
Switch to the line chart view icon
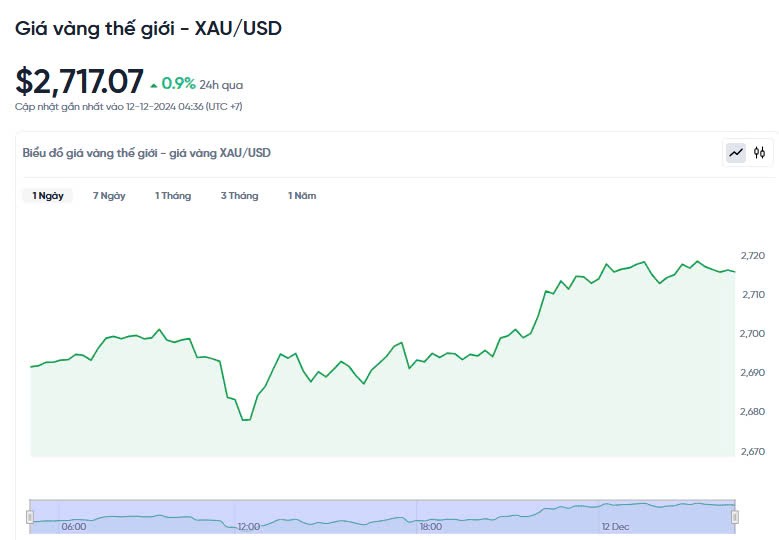pos(736,153)
